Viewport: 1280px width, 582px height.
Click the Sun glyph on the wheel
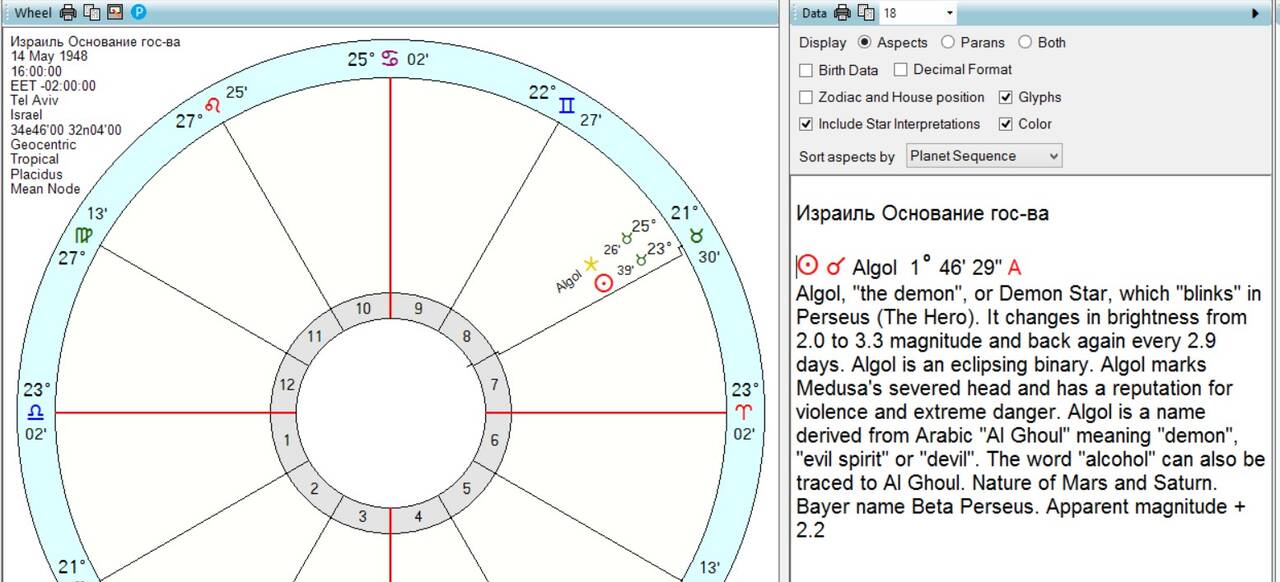point(603,283)
